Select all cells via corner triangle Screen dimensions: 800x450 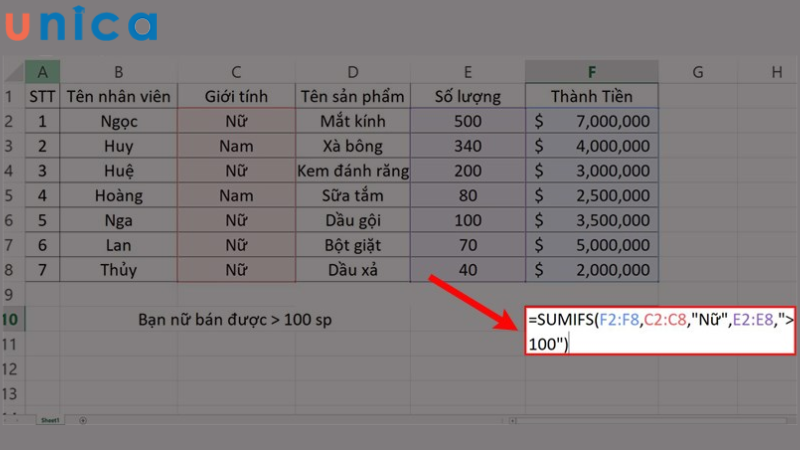coord(14,71)
